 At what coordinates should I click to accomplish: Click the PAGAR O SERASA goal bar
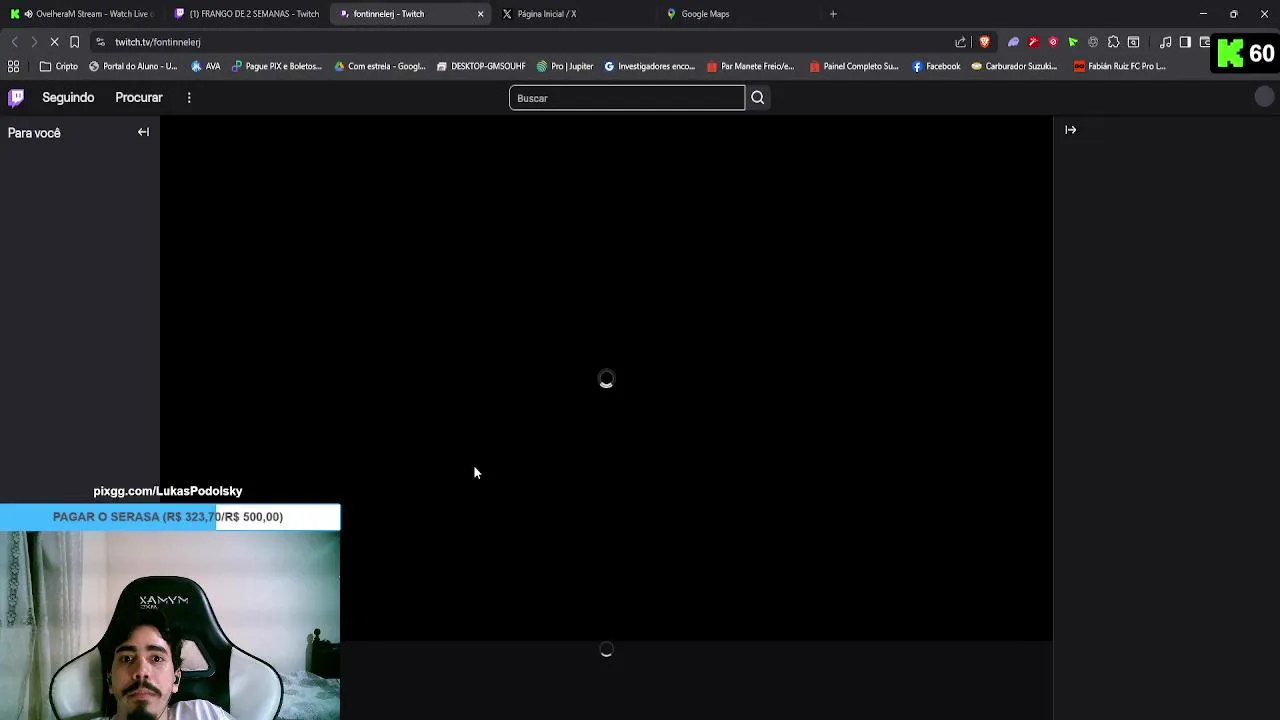170,517
